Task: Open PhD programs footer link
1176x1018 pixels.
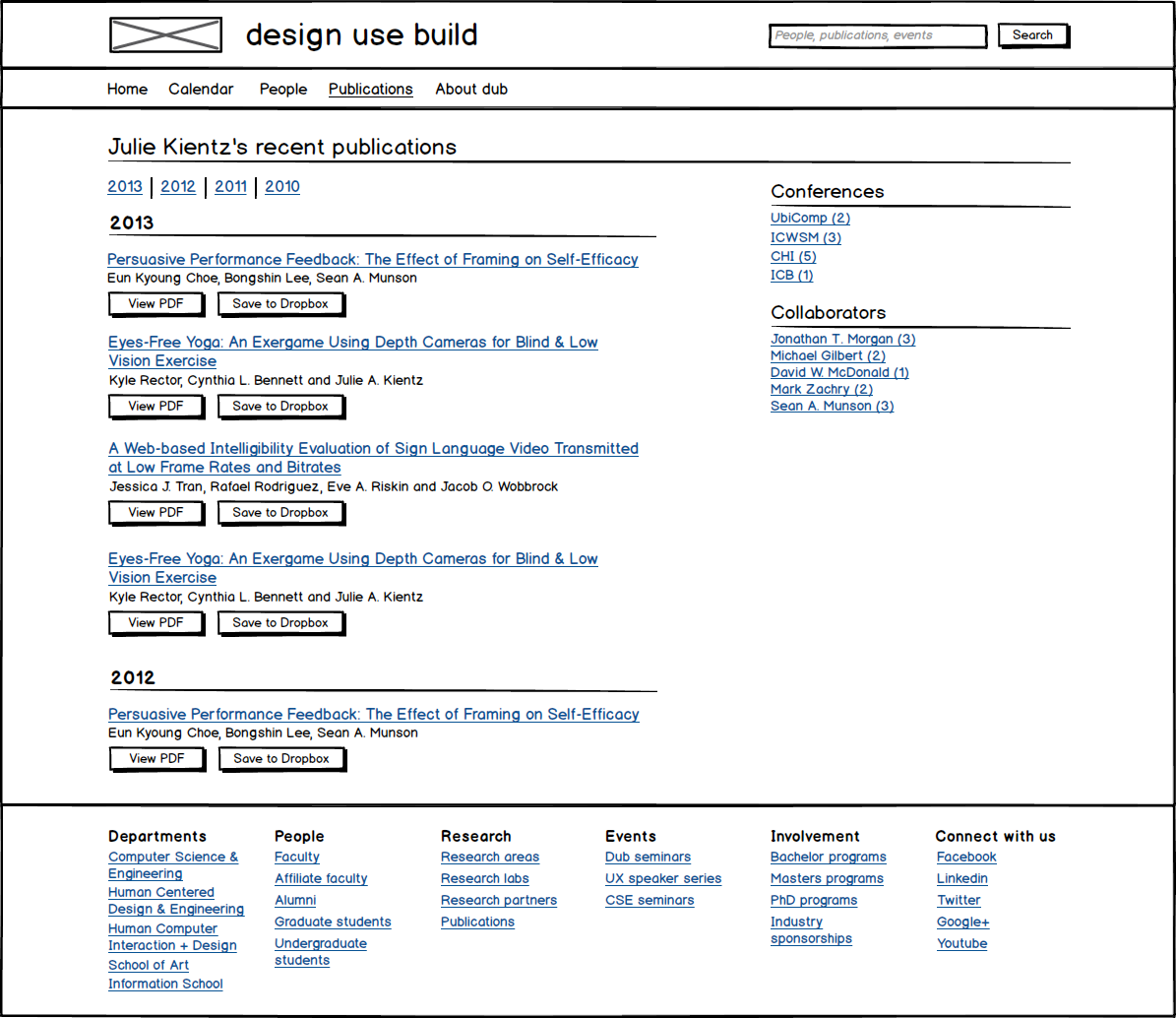Action: [x=814, y=900]
